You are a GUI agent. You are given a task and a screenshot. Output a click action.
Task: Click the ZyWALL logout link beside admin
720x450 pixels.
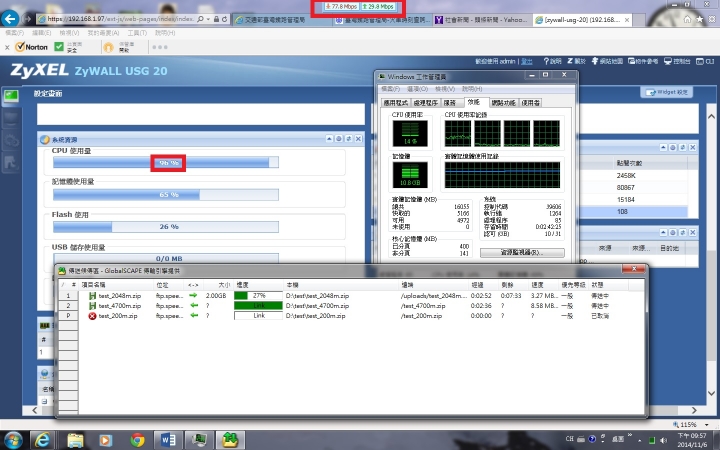(x=527, y=61)
